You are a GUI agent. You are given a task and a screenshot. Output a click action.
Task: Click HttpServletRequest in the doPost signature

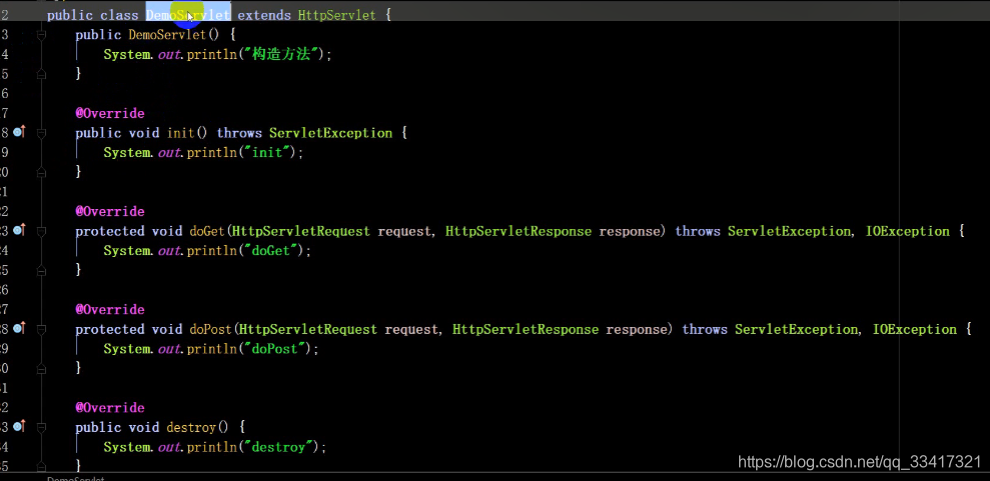308,329
